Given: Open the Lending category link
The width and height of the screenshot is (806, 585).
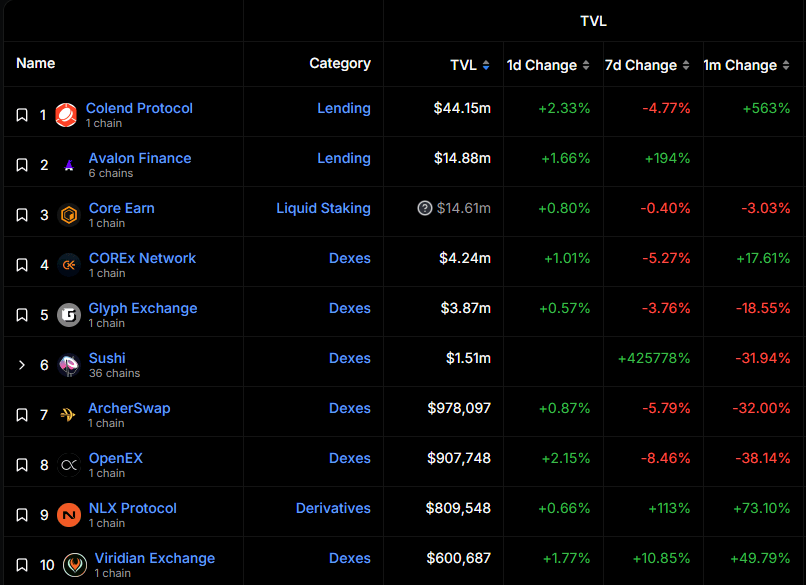Looking at the screenshot, I should [x=344, y=108].
